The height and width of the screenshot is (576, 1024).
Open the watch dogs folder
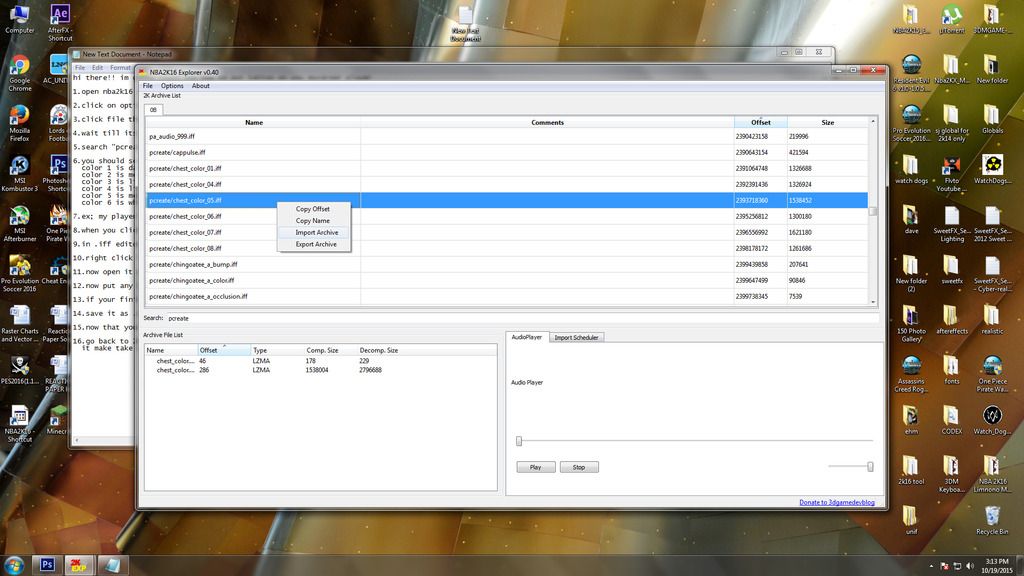911,170
